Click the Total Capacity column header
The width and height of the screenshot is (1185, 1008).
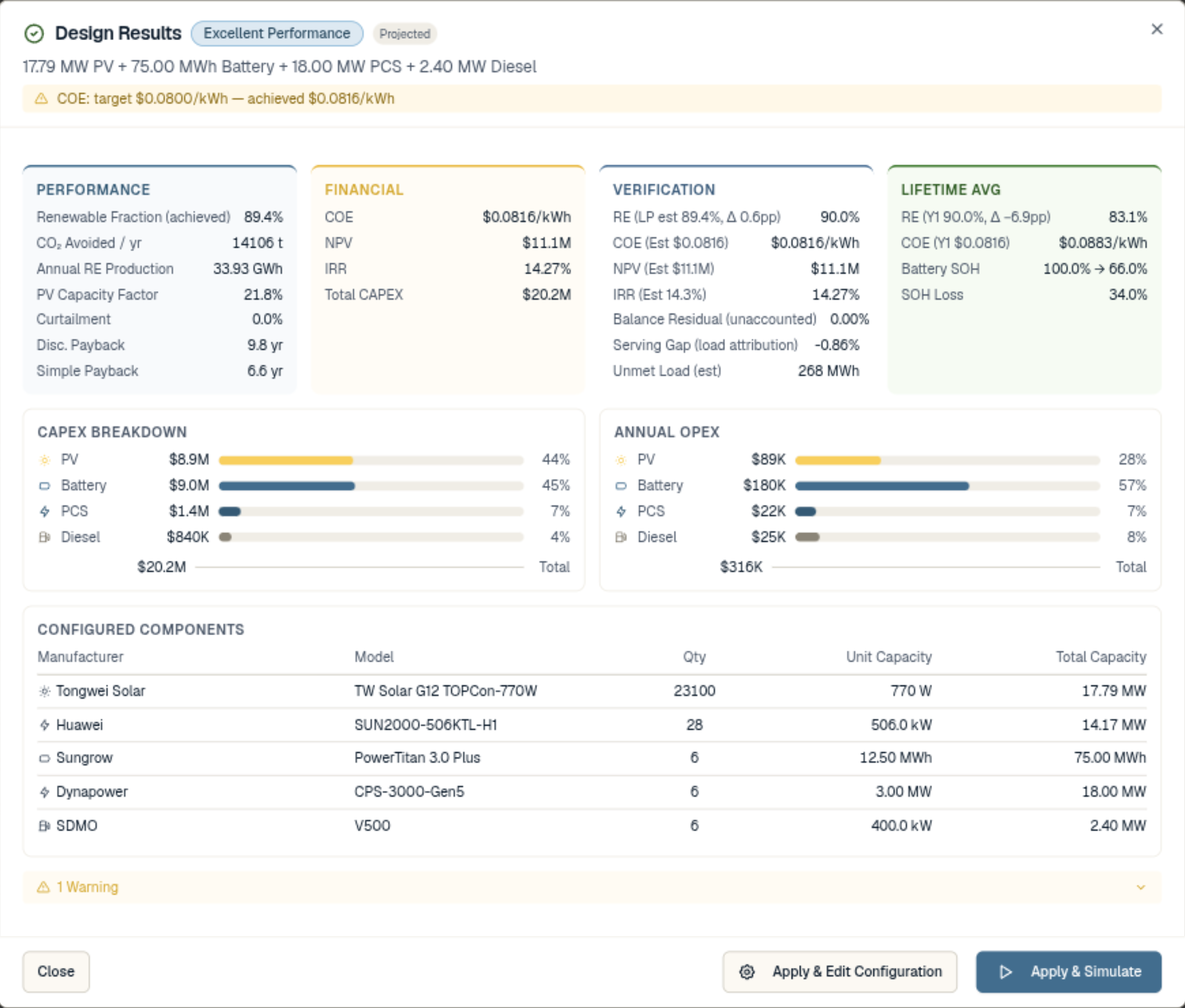pos(1101,657)
